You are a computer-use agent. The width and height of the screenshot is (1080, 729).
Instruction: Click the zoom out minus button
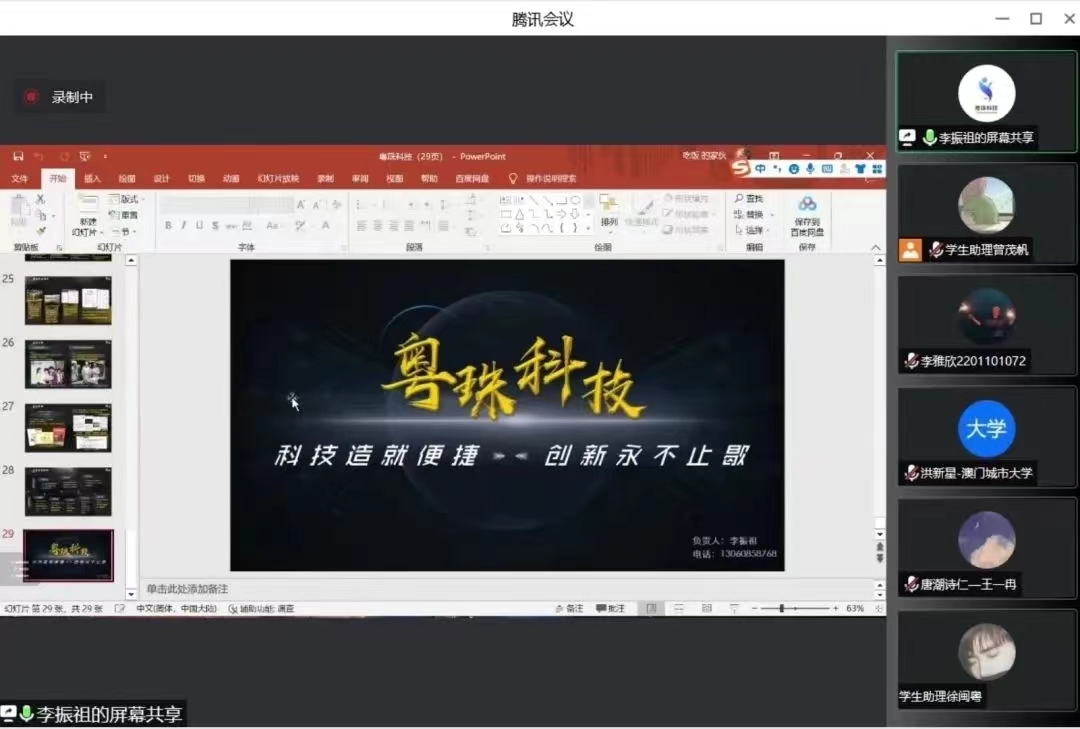coord(754,608)
